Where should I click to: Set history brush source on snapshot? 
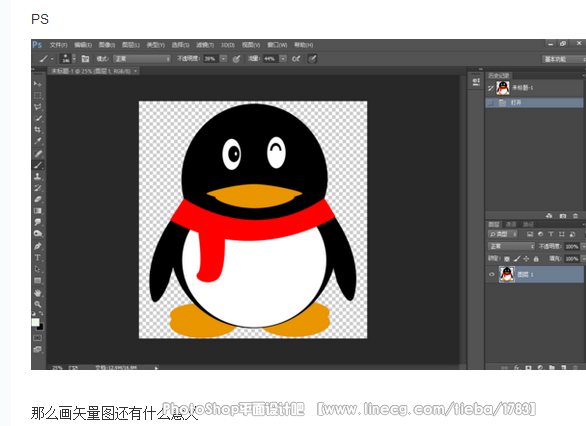coord(491,88)
